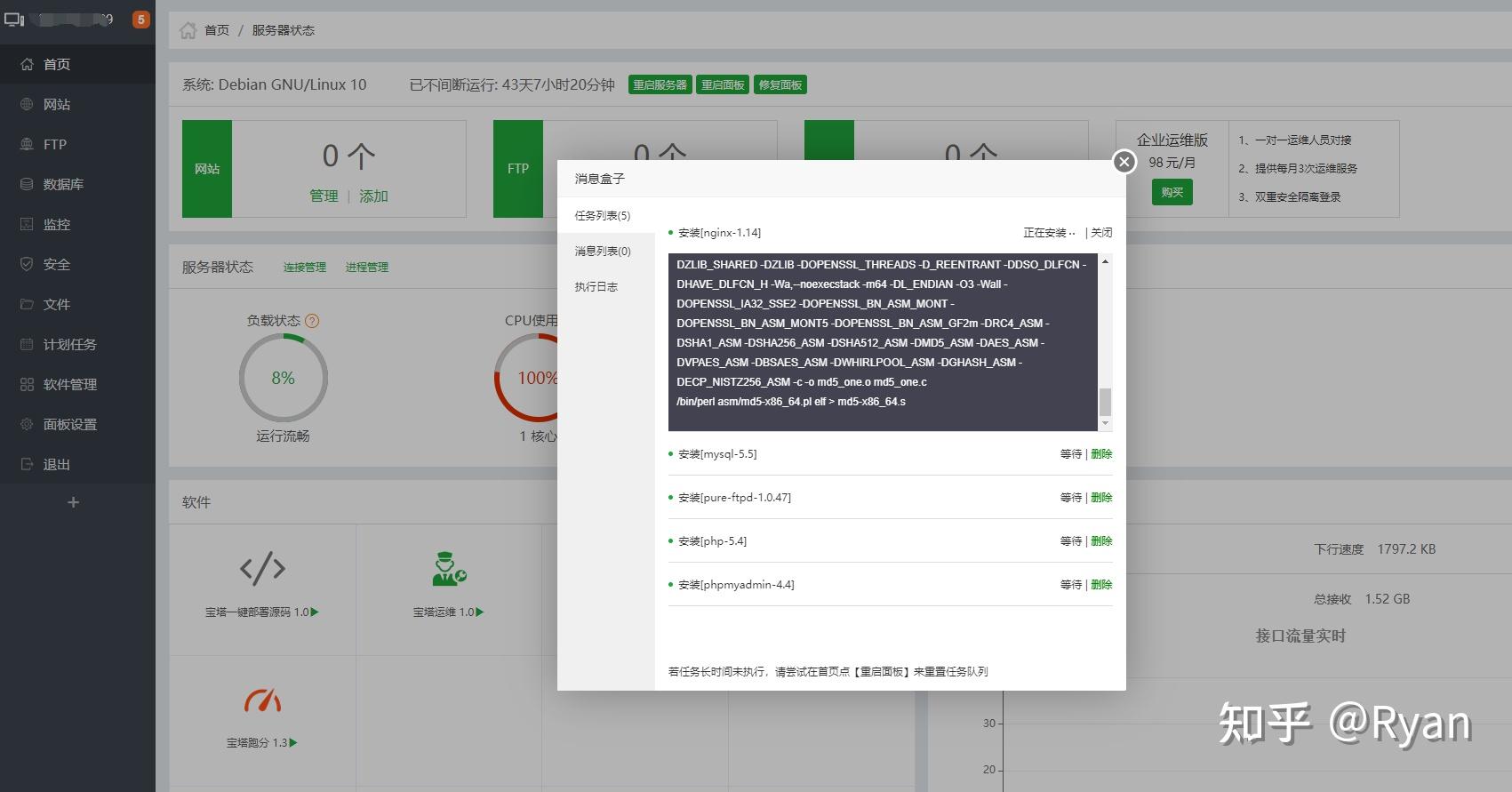The width and height of the screenshot is (1512, 792).
Task: Delete the php-5.4 install task
Action: click(1101, 541)
